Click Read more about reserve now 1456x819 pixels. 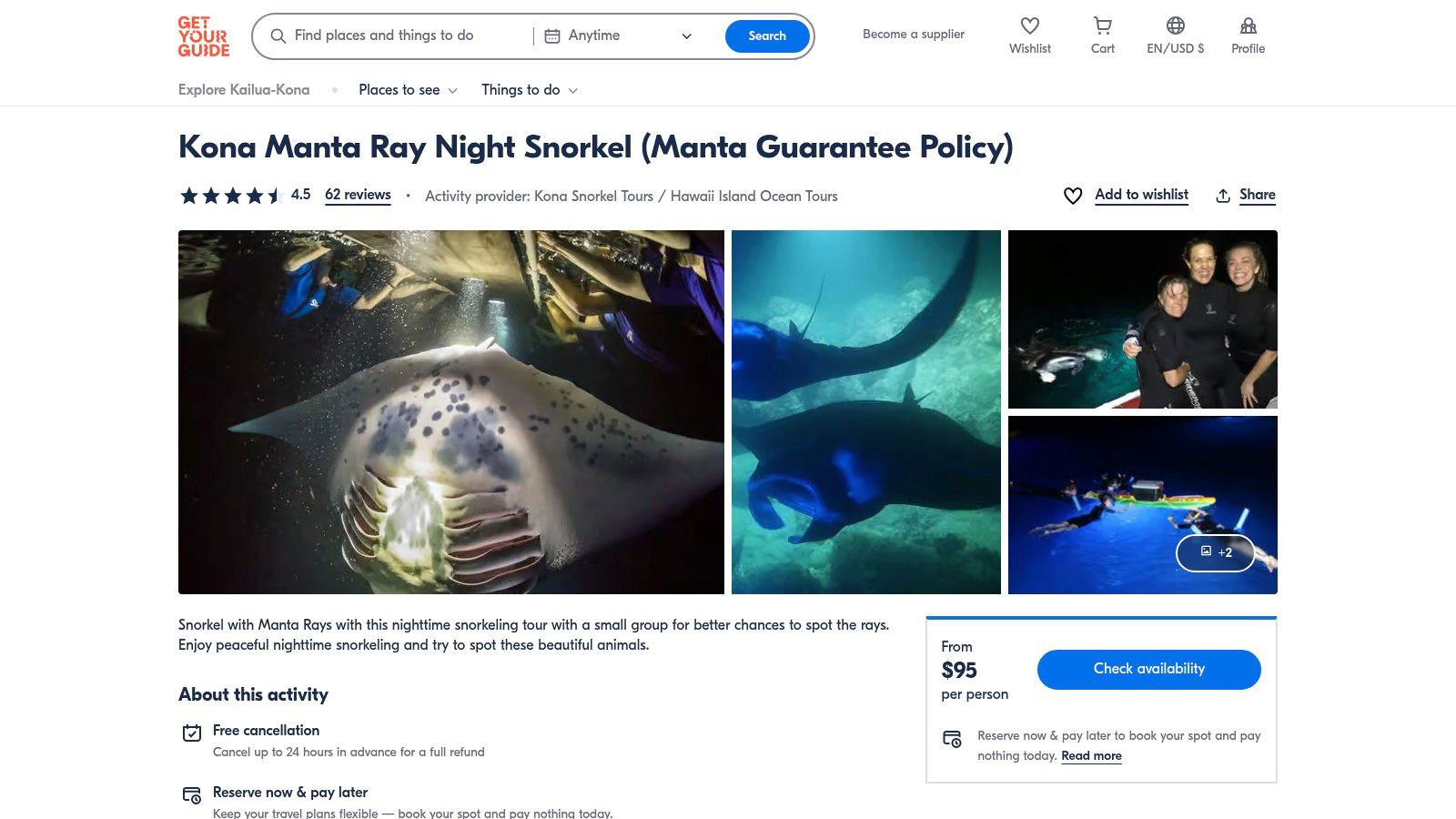(x=1091, y=756)
